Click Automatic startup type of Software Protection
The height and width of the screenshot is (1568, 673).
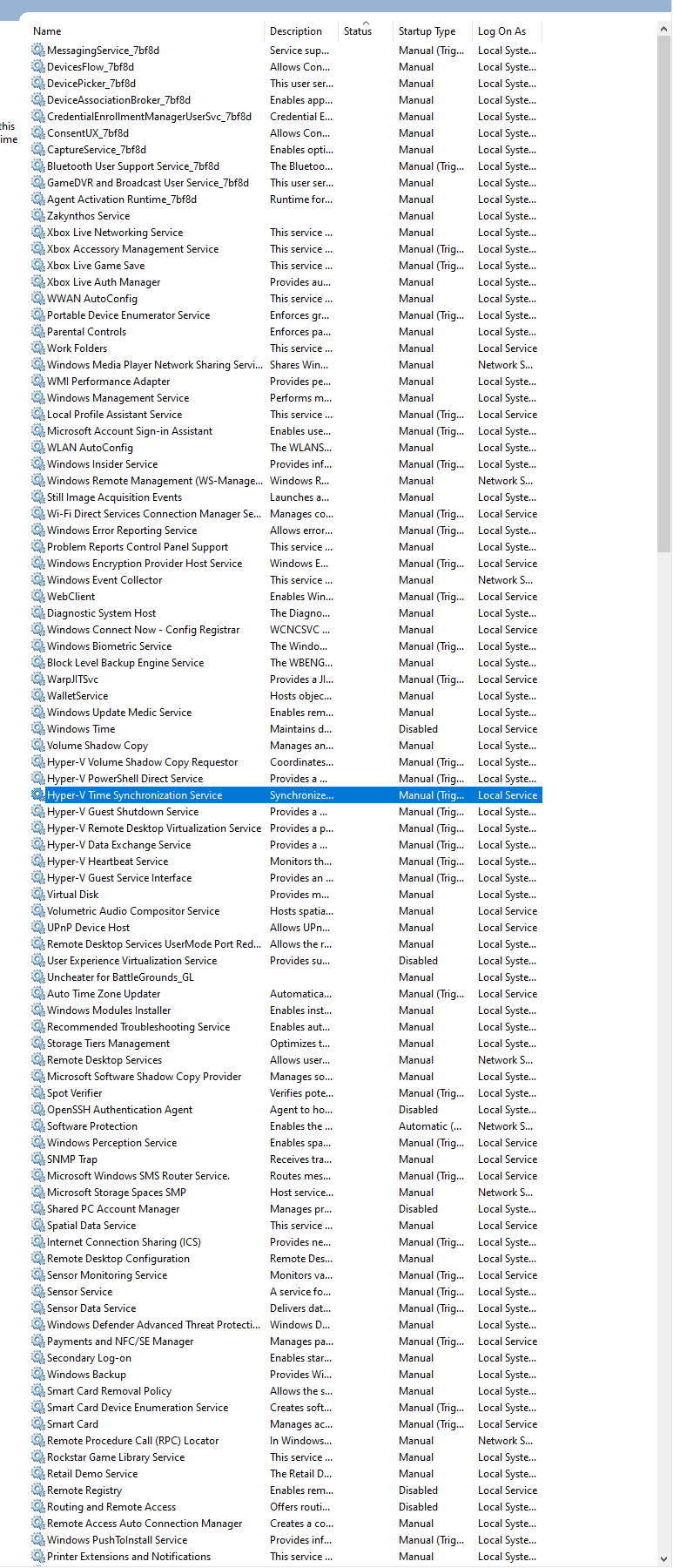tap(430, 1126)
